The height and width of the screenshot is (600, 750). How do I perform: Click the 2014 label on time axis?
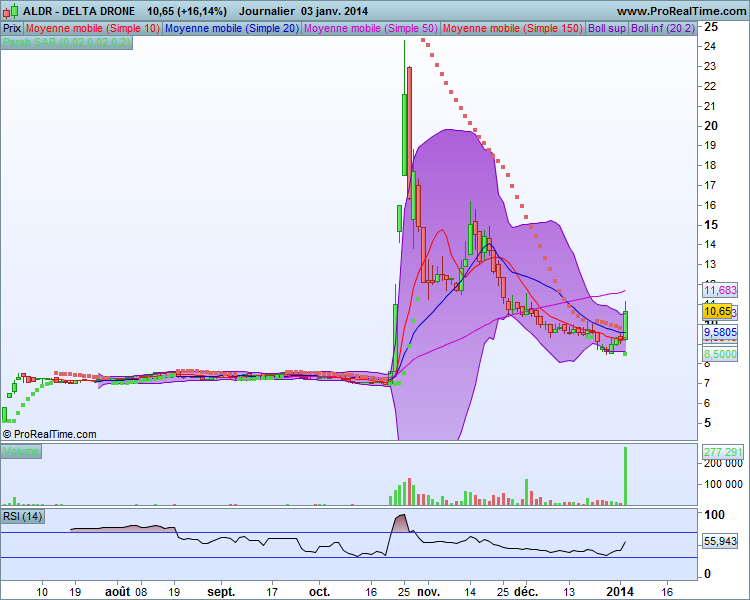(620, 592)
